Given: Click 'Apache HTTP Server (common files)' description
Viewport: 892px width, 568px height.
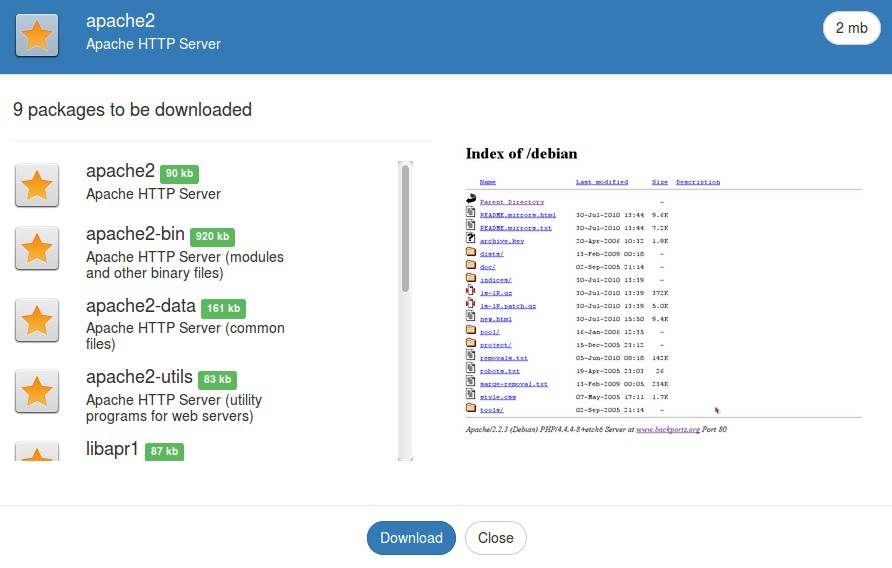Looking at the screenshot, I should point(185,336).
